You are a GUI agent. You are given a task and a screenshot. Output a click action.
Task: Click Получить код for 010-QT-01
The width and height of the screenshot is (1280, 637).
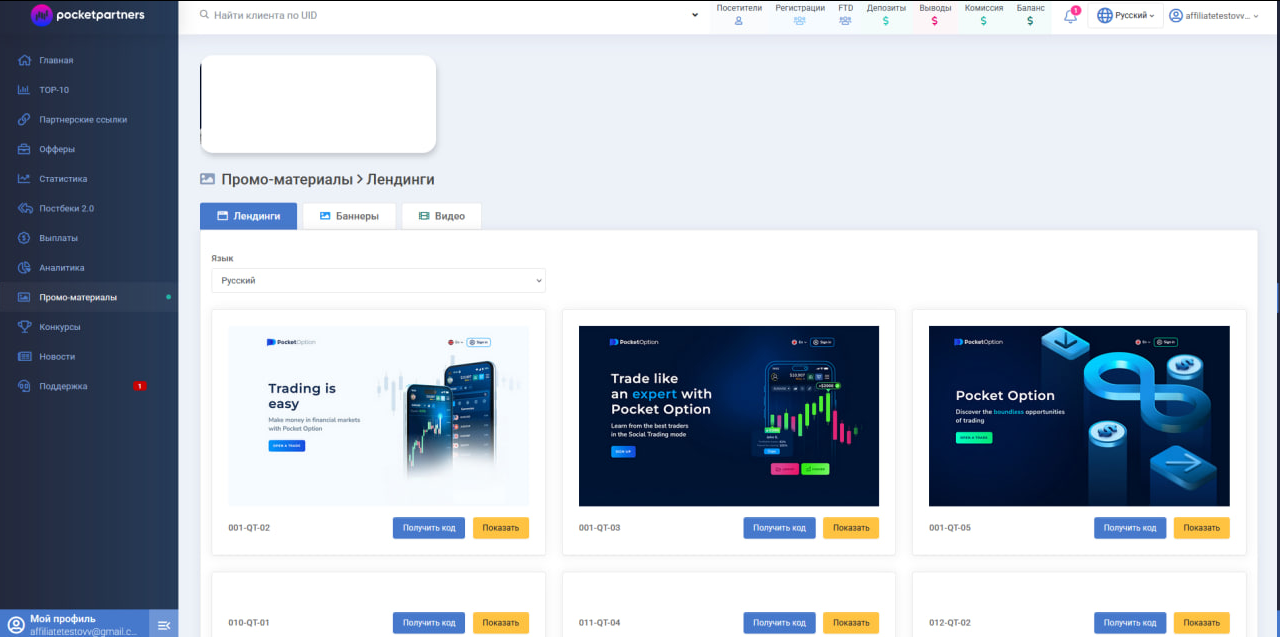429,623
